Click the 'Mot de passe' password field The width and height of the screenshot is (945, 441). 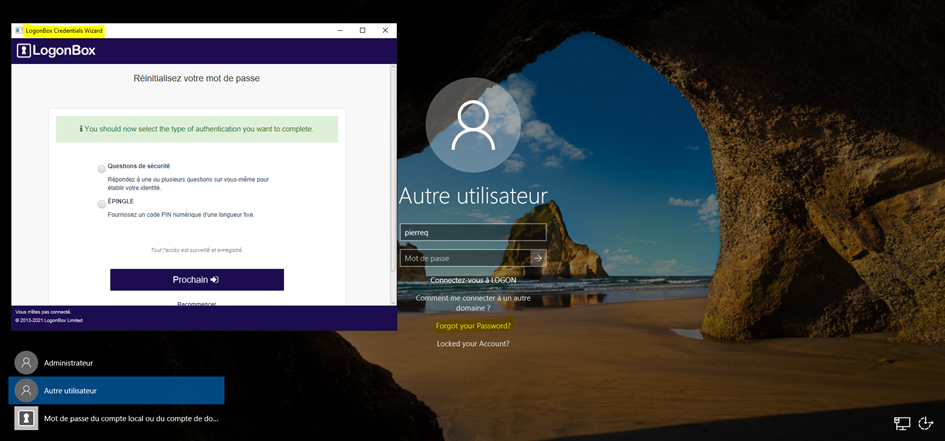(x=464, y=258)
